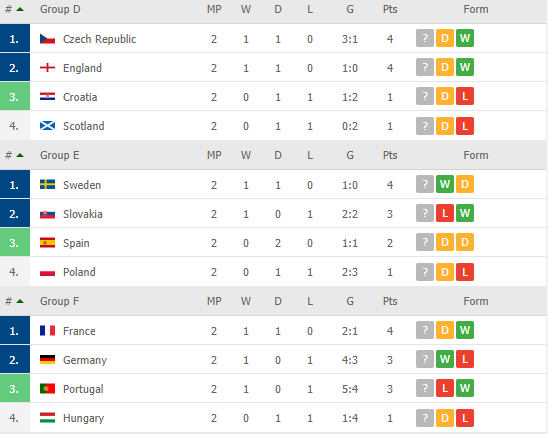
Task: Sort Group F by MP column
Action: pyautogui.click(x=214, y=301)
